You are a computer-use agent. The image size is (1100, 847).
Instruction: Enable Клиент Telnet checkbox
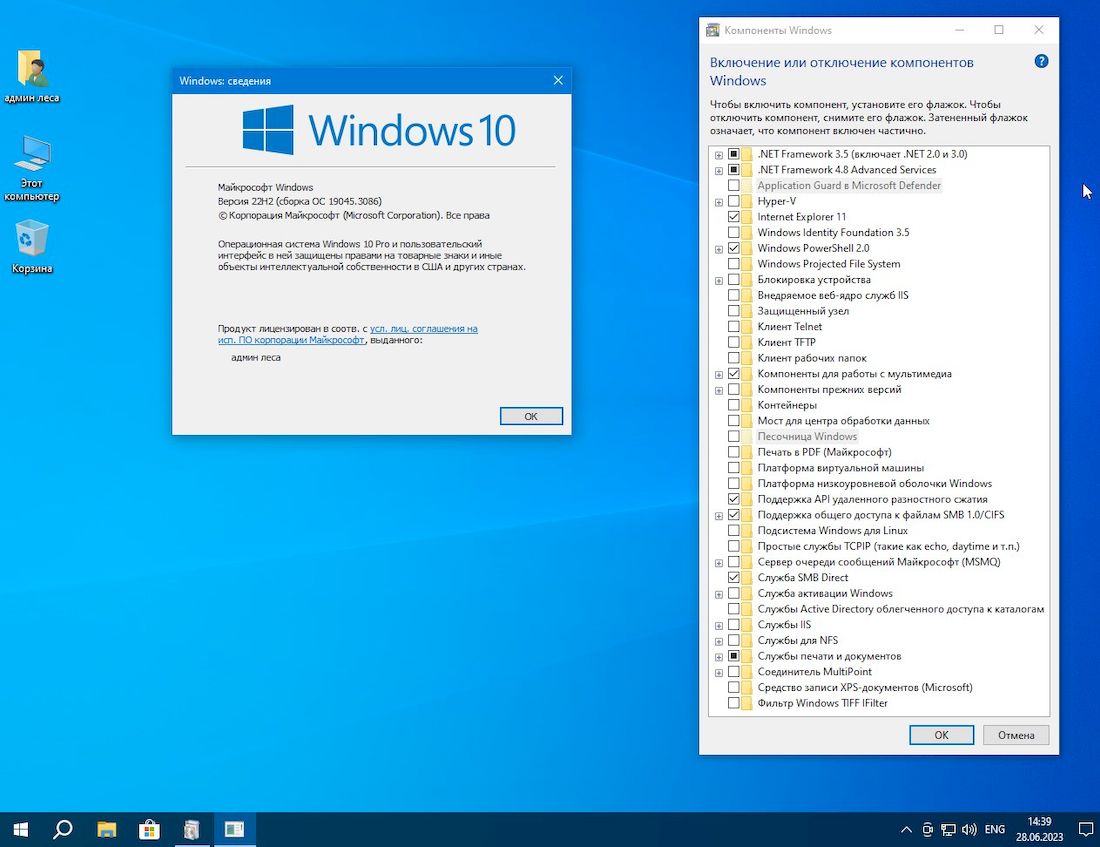[x=733, y=326]
